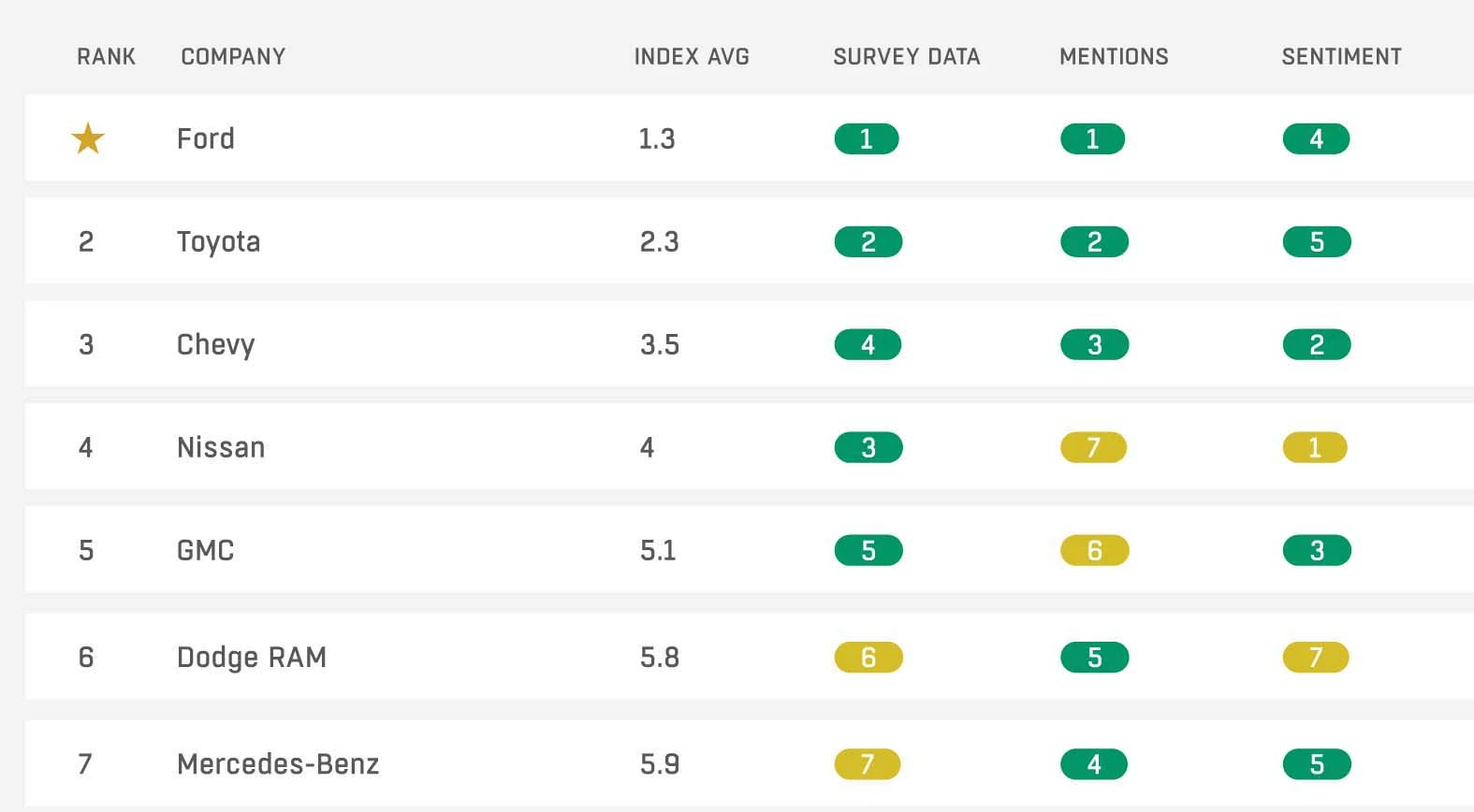Click Toyota's sentiment badge 5

click(1317, 241)
